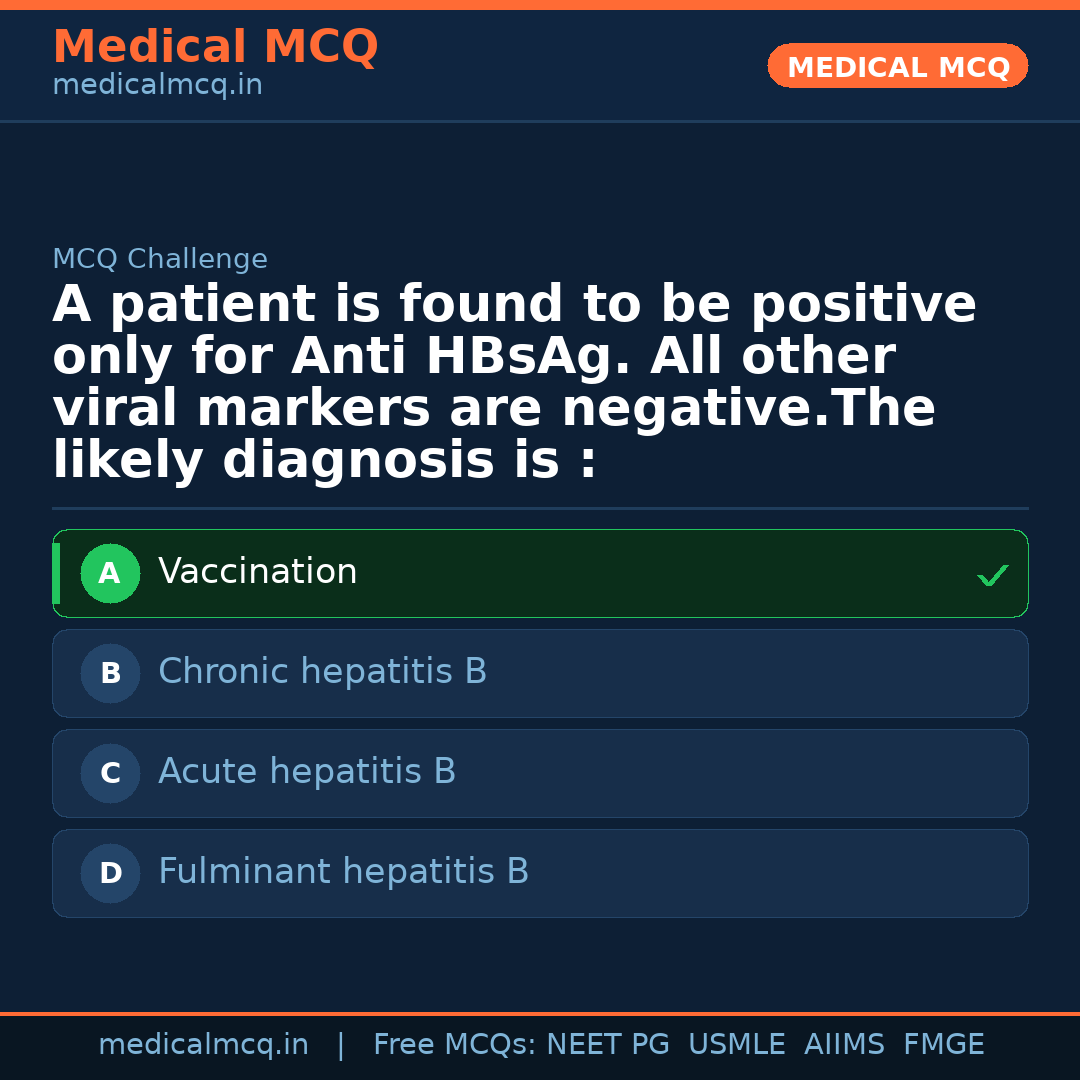Click the D letter circle
Viewport: 1080px width, 1080px height.
click(110, 874)
